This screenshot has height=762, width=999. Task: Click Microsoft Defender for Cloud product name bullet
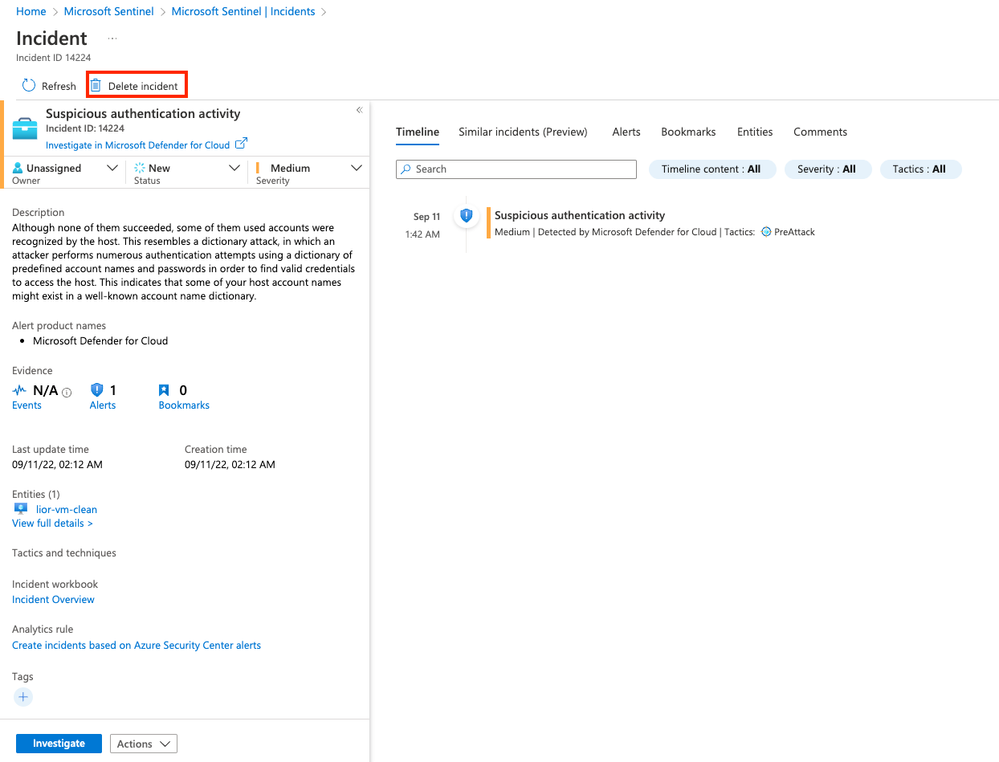(101, 341)
